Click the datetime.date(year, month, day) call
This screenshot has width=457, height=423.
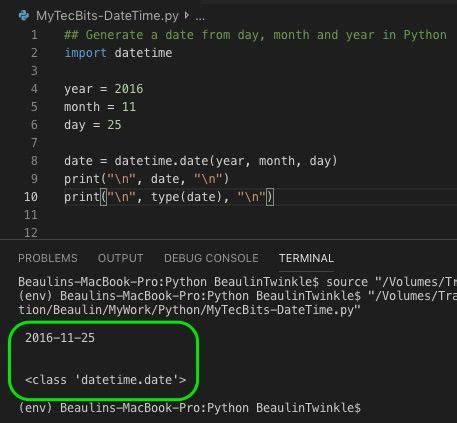click(x=226, y=161)
